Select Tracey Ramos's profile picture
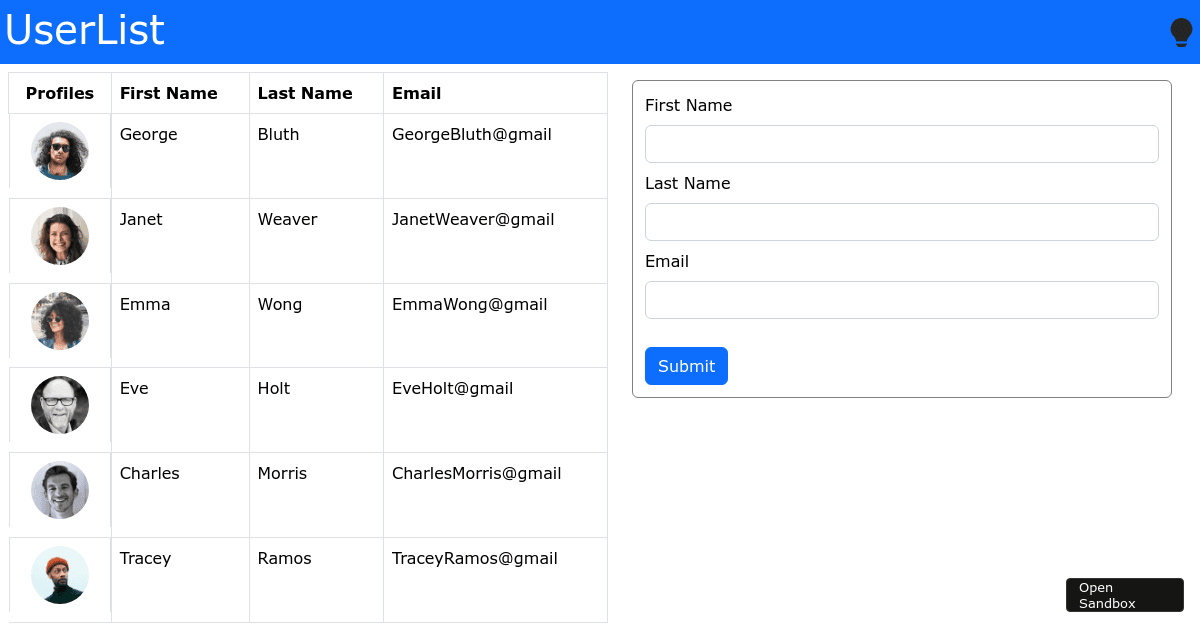1200x630 pixels. pyautogui.click(x=60, y=575)
